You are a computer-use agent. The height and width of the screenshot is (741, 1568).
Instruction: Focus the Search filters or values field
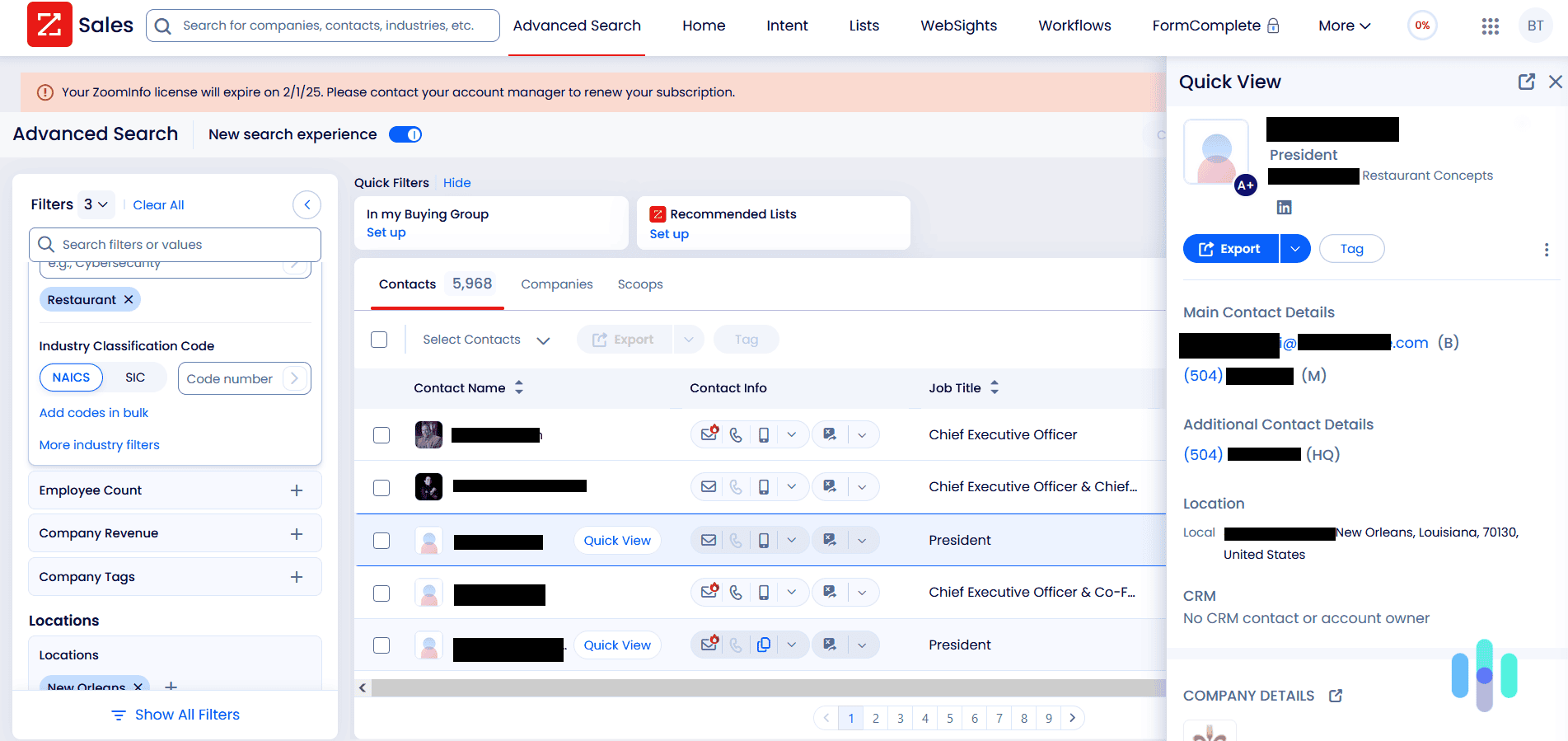click(x=175, y=245)
